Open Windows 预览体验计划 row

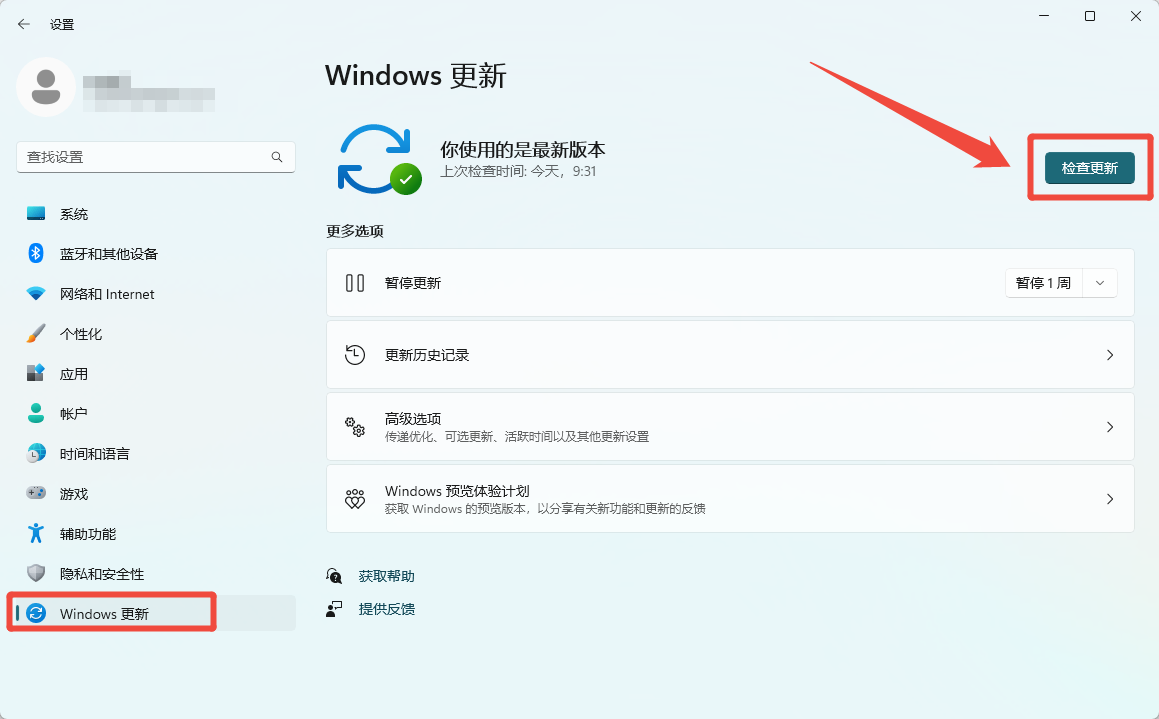(x=730, y=499)
